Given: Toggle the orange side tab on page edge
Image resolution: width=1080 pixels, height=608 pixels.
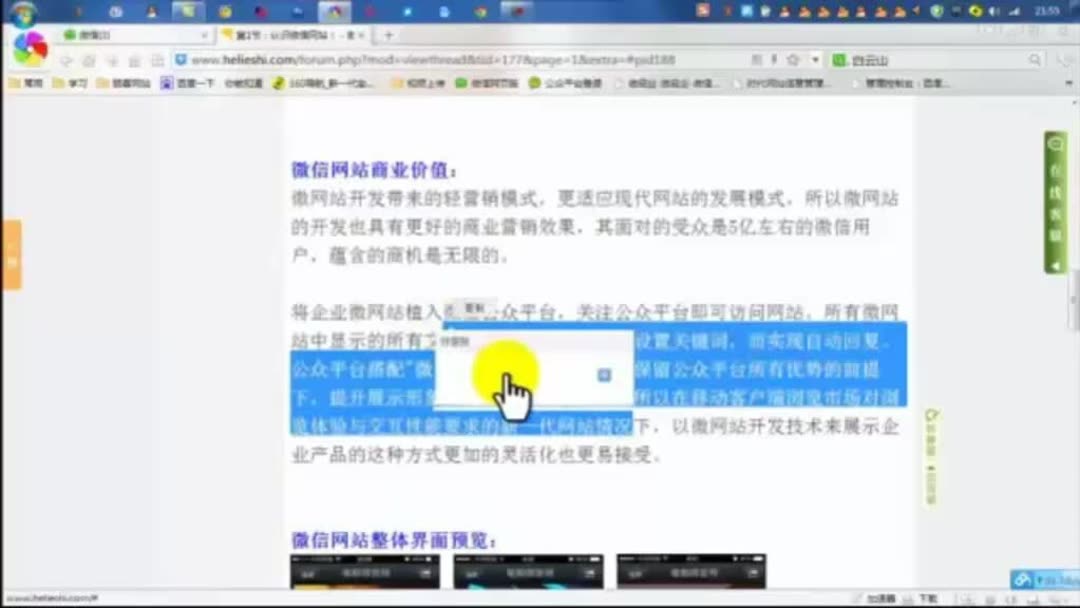Looking at the screenshot, I should point(10,245).
